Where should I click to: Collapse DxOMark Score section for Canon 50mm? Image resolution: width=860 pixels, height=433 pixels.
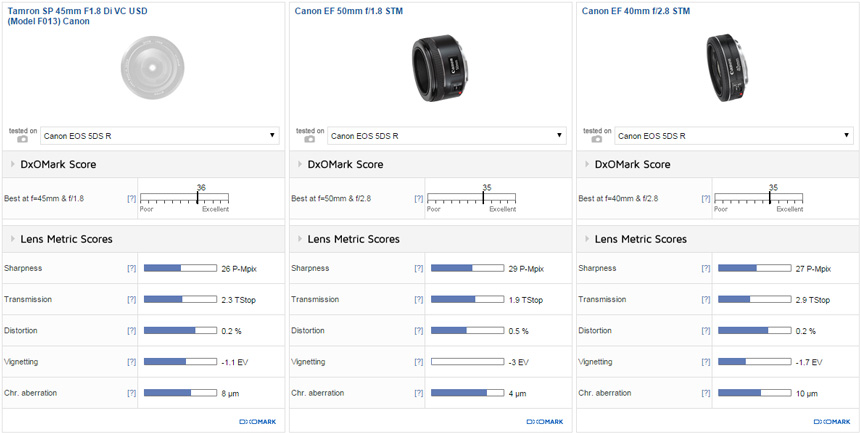coord(301,164)
